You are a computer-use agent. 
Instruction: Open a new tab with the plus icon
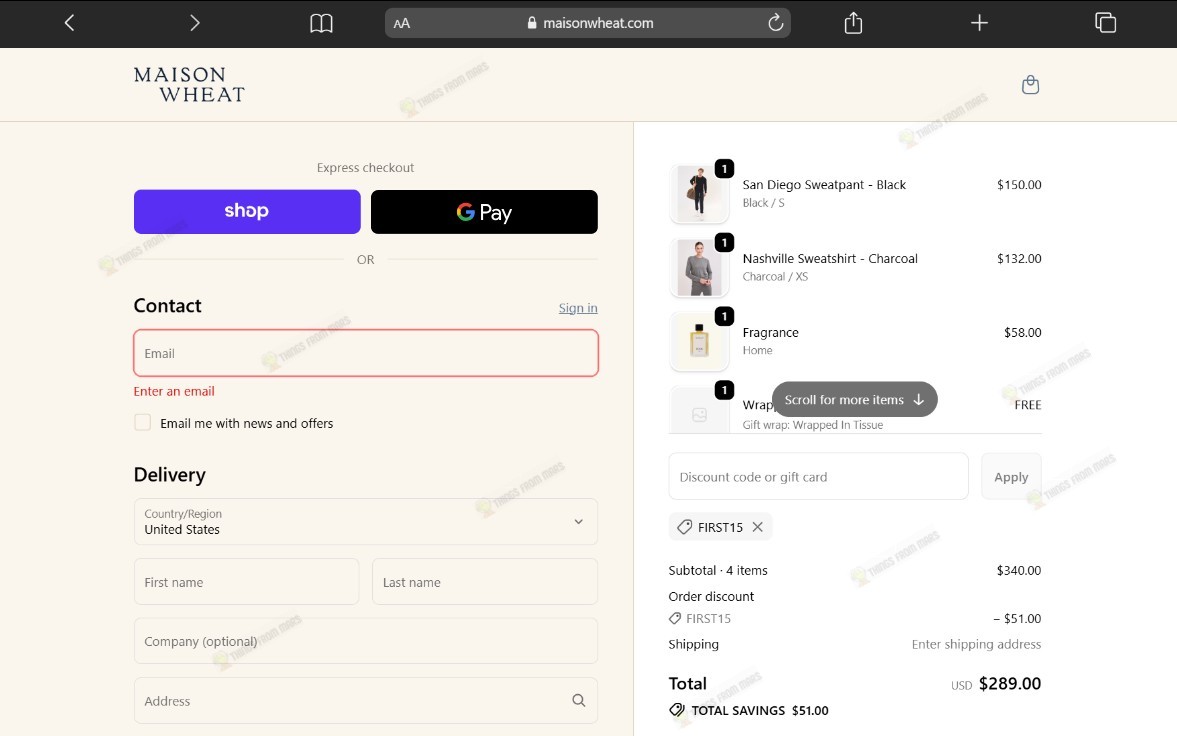coord(979,23)
